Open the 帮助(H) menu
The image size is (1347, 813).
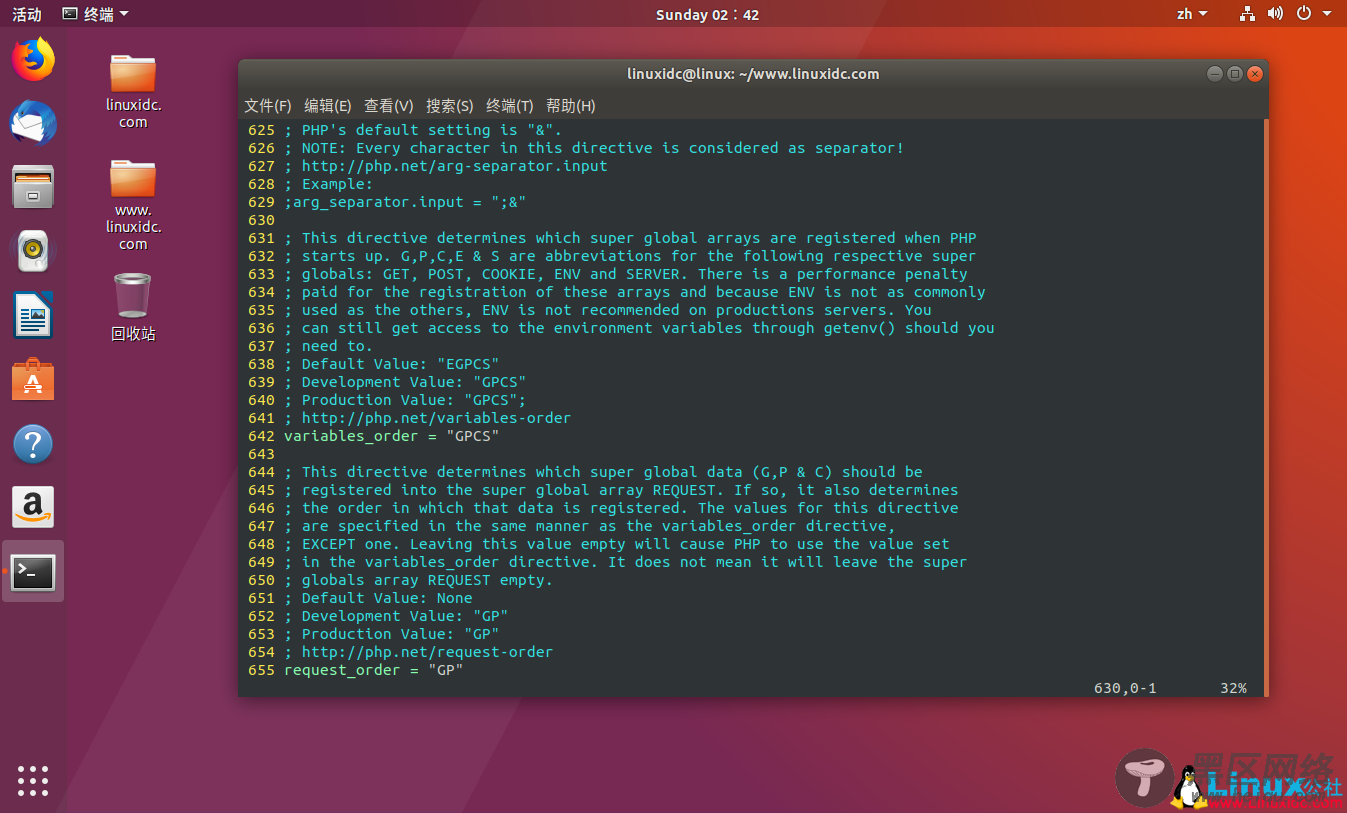point(571,106)
